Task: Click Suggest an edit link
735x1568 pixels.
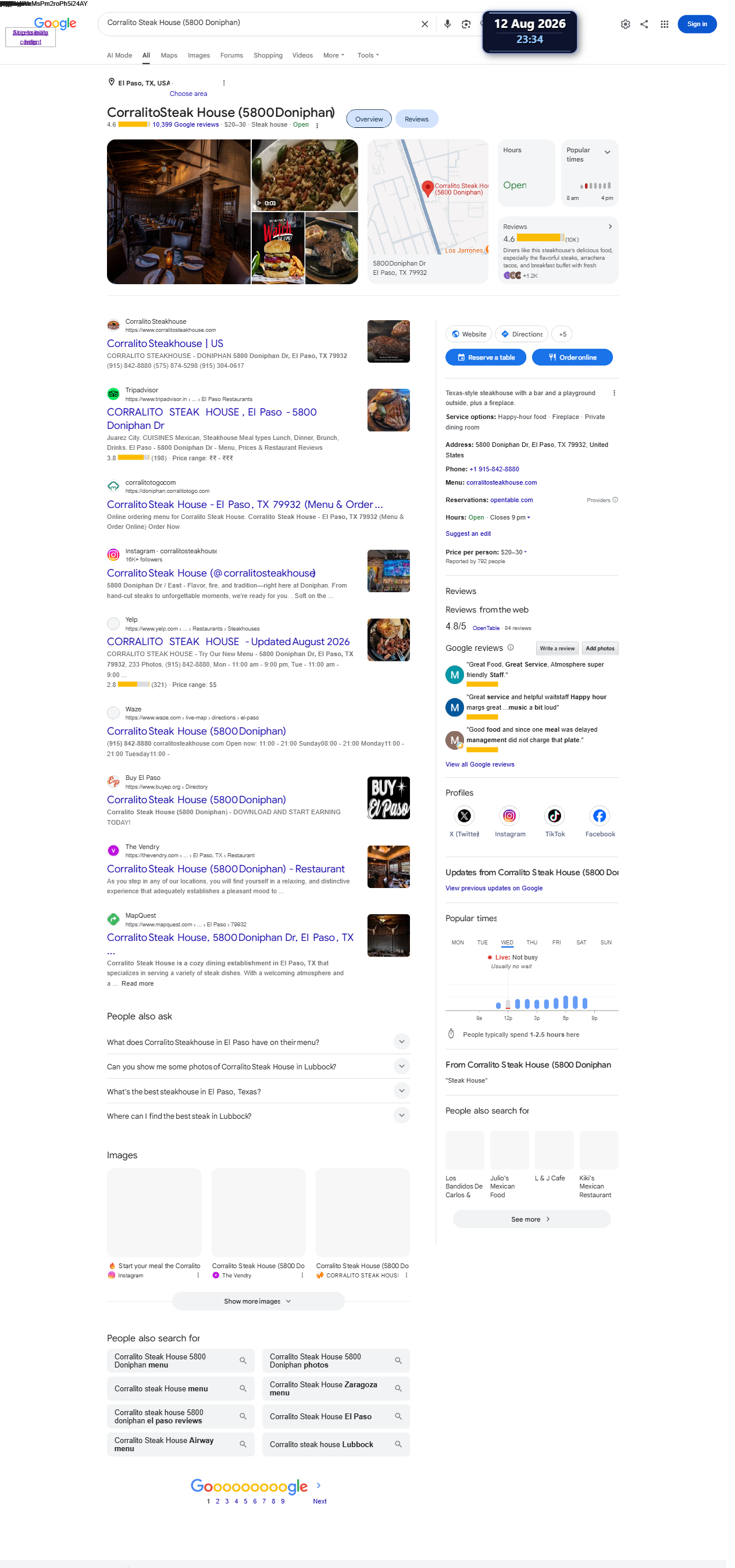Action: (468, 534)
